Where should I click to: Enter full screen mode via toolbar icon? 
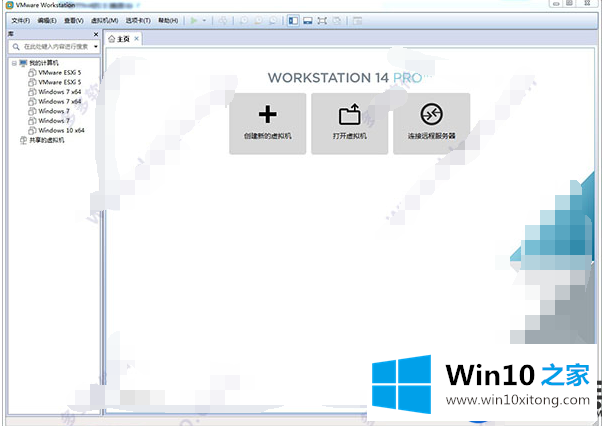tap(322, 21)
